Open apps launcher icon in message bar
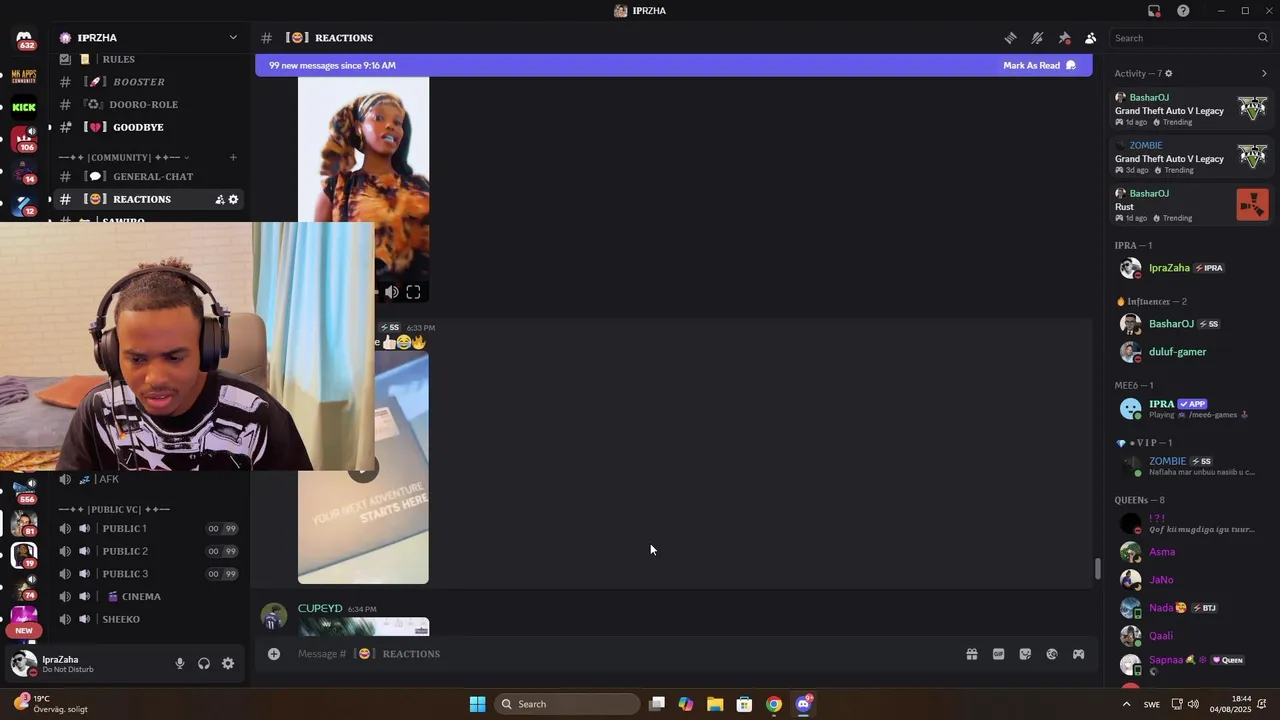 coord(1078,654)
